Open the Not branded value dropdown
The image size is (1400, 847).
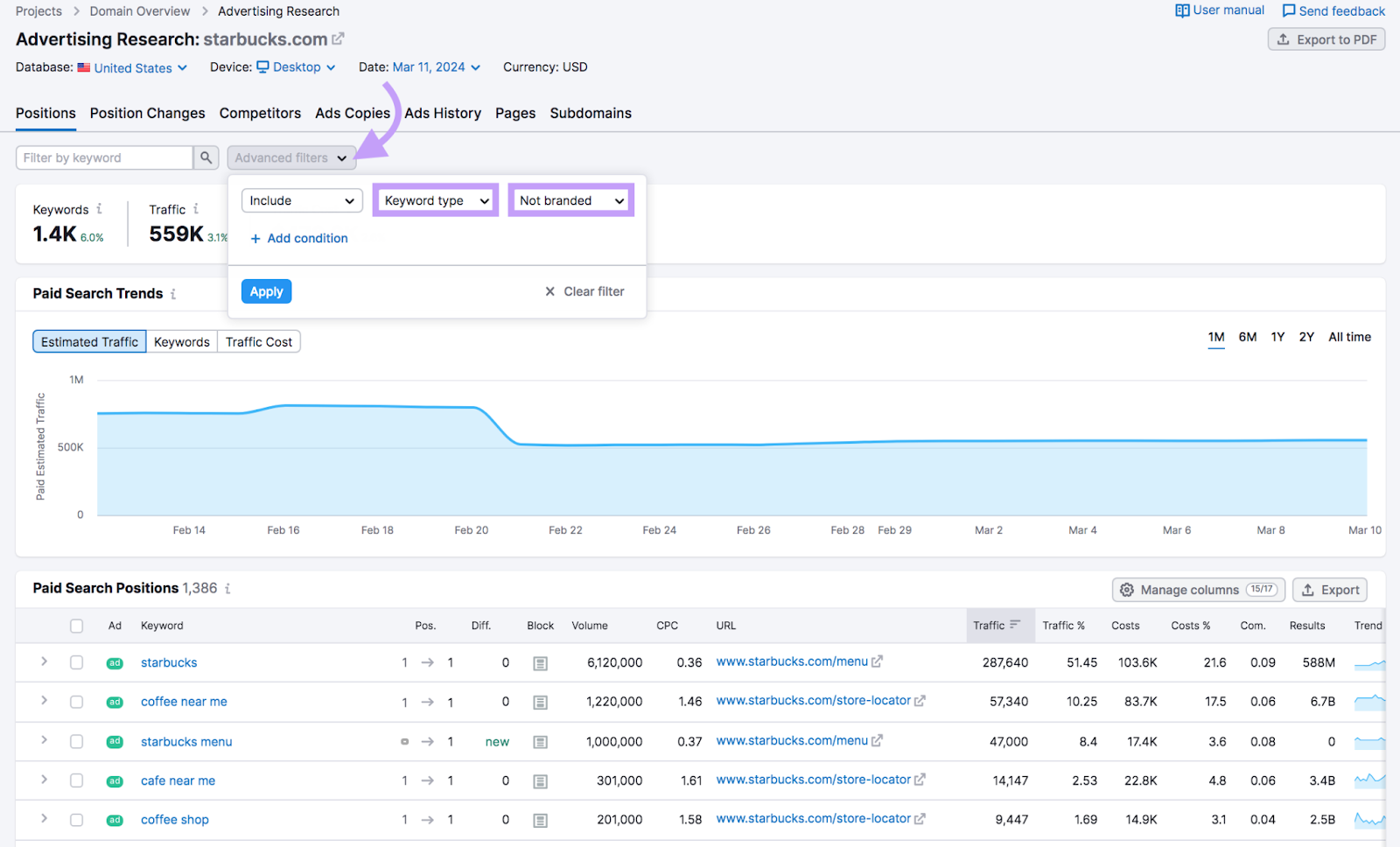tap(570, 199)
